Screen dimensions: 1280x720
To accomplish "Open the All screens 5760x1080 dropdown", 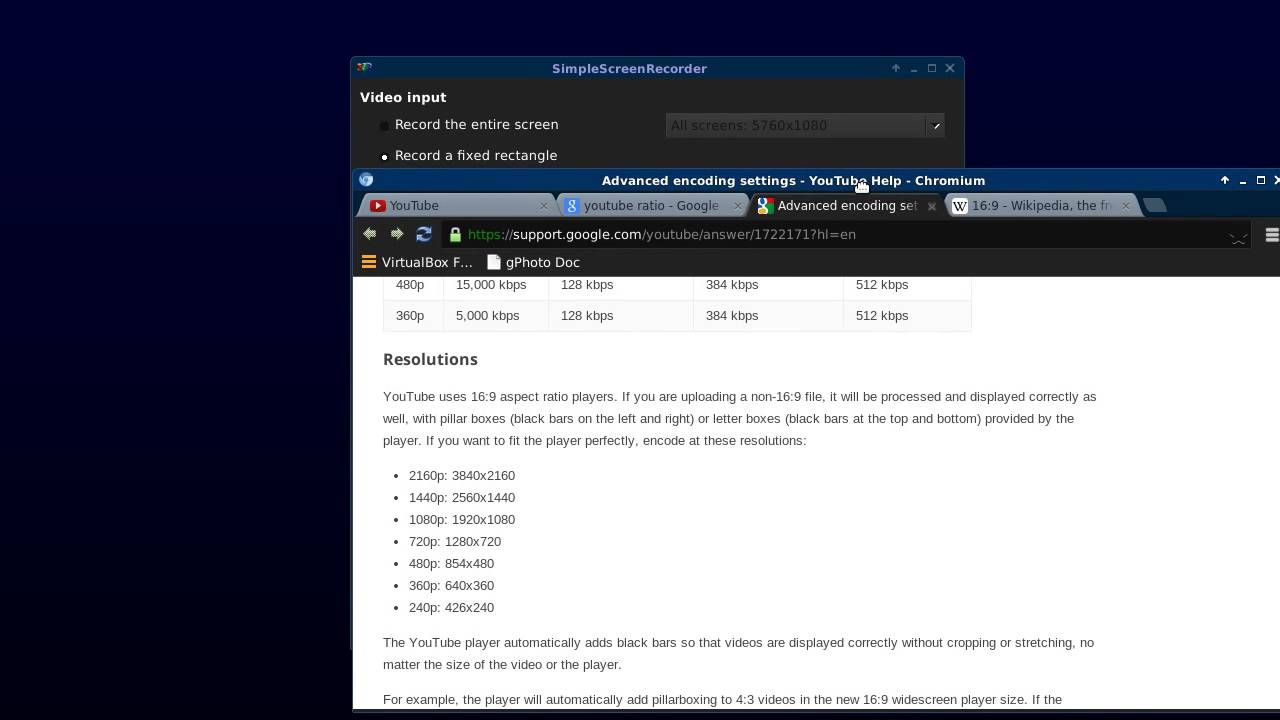I will tap(804, 125).
